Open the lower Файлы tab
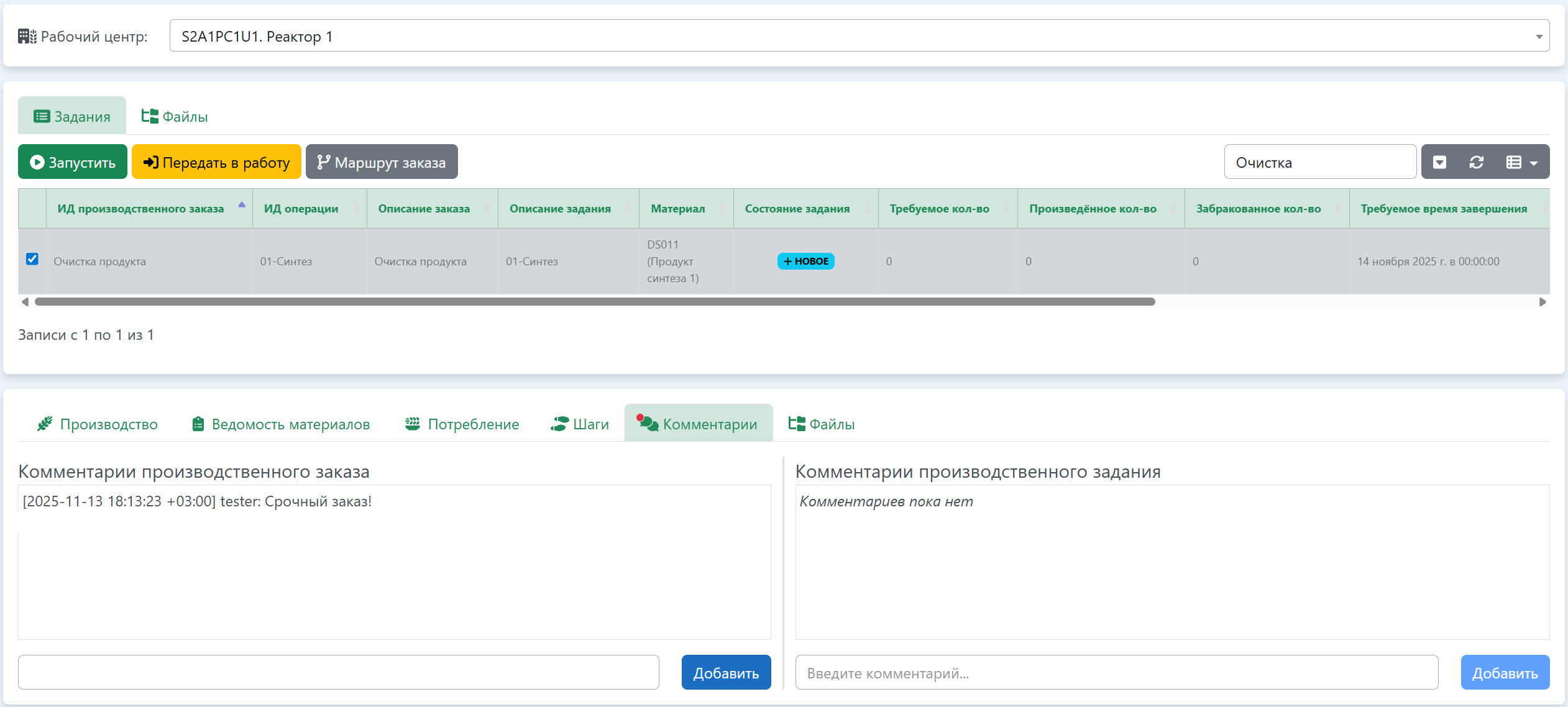The width and height of the screenshot is (1568, 707). point(822,424)
